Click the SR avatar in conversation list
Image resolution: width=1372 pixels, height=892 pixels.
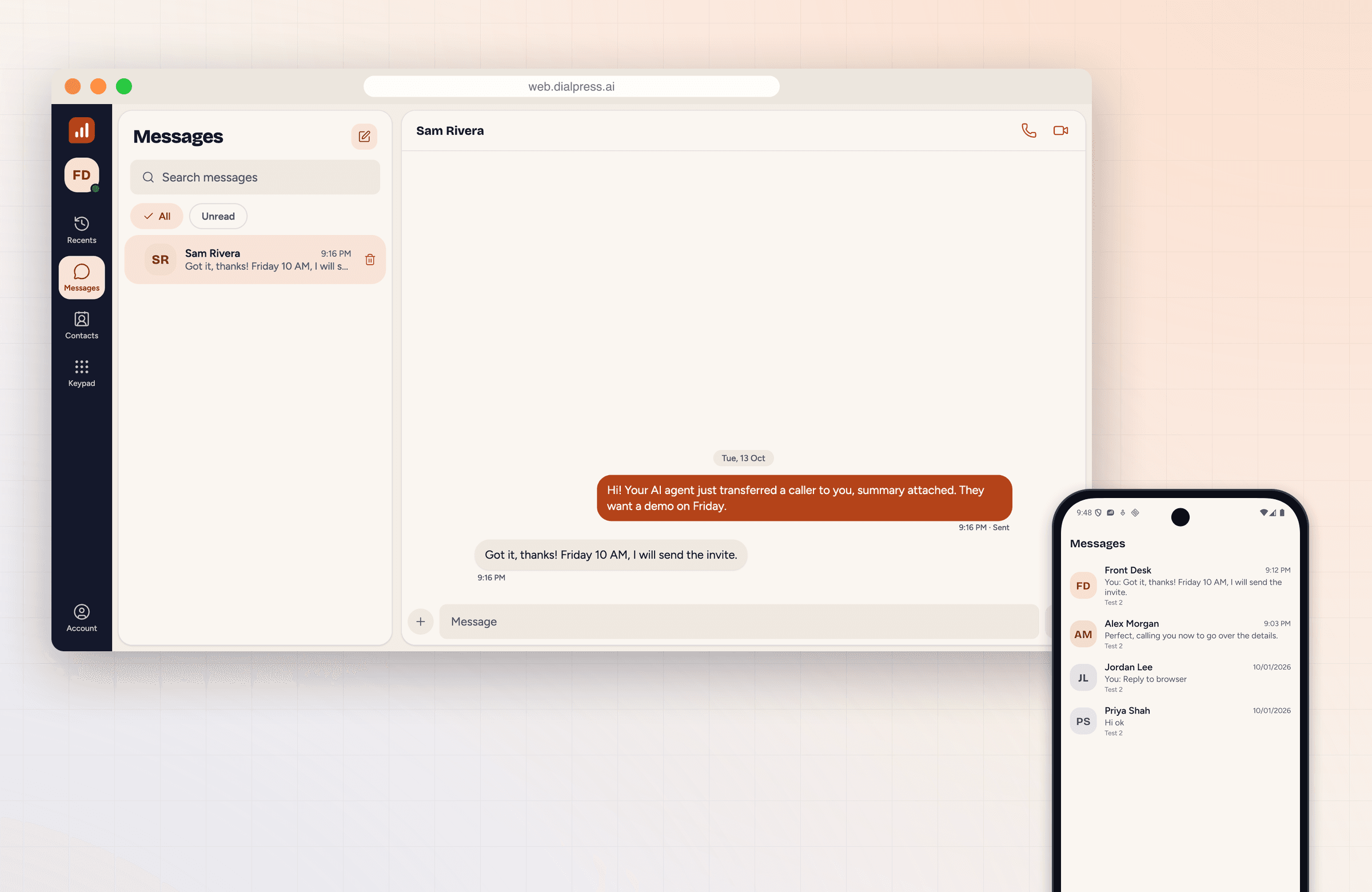click(160, 260)
